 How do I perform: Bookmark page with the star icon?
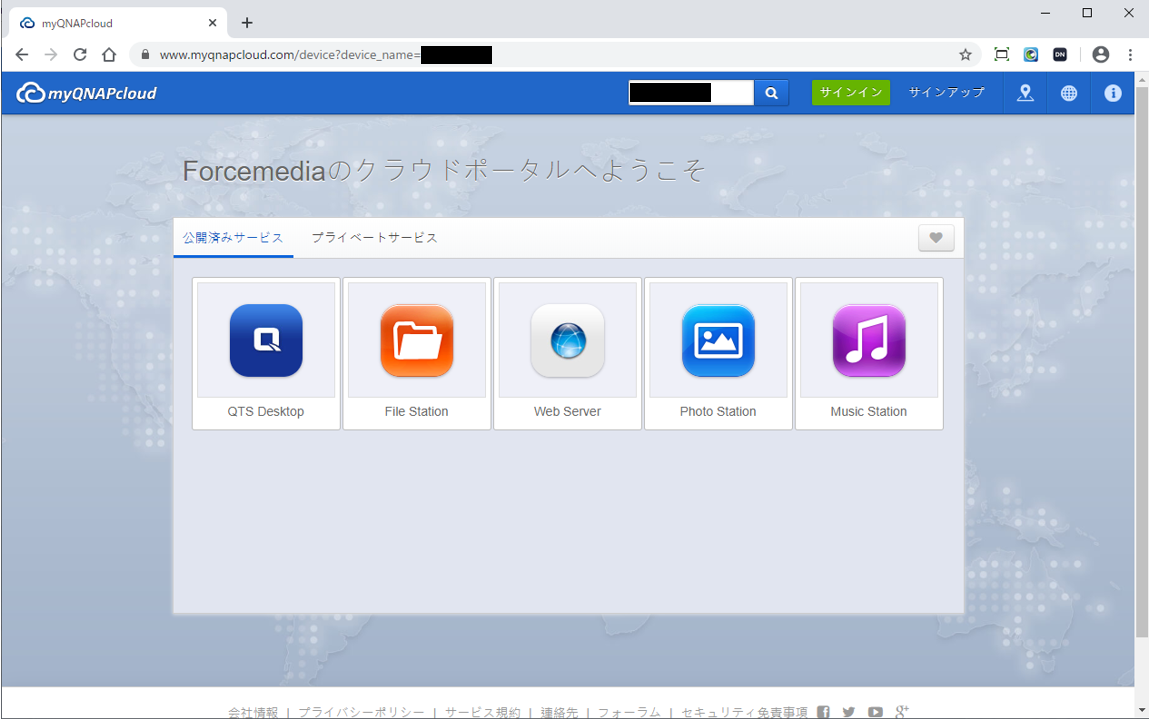point(965,55)
